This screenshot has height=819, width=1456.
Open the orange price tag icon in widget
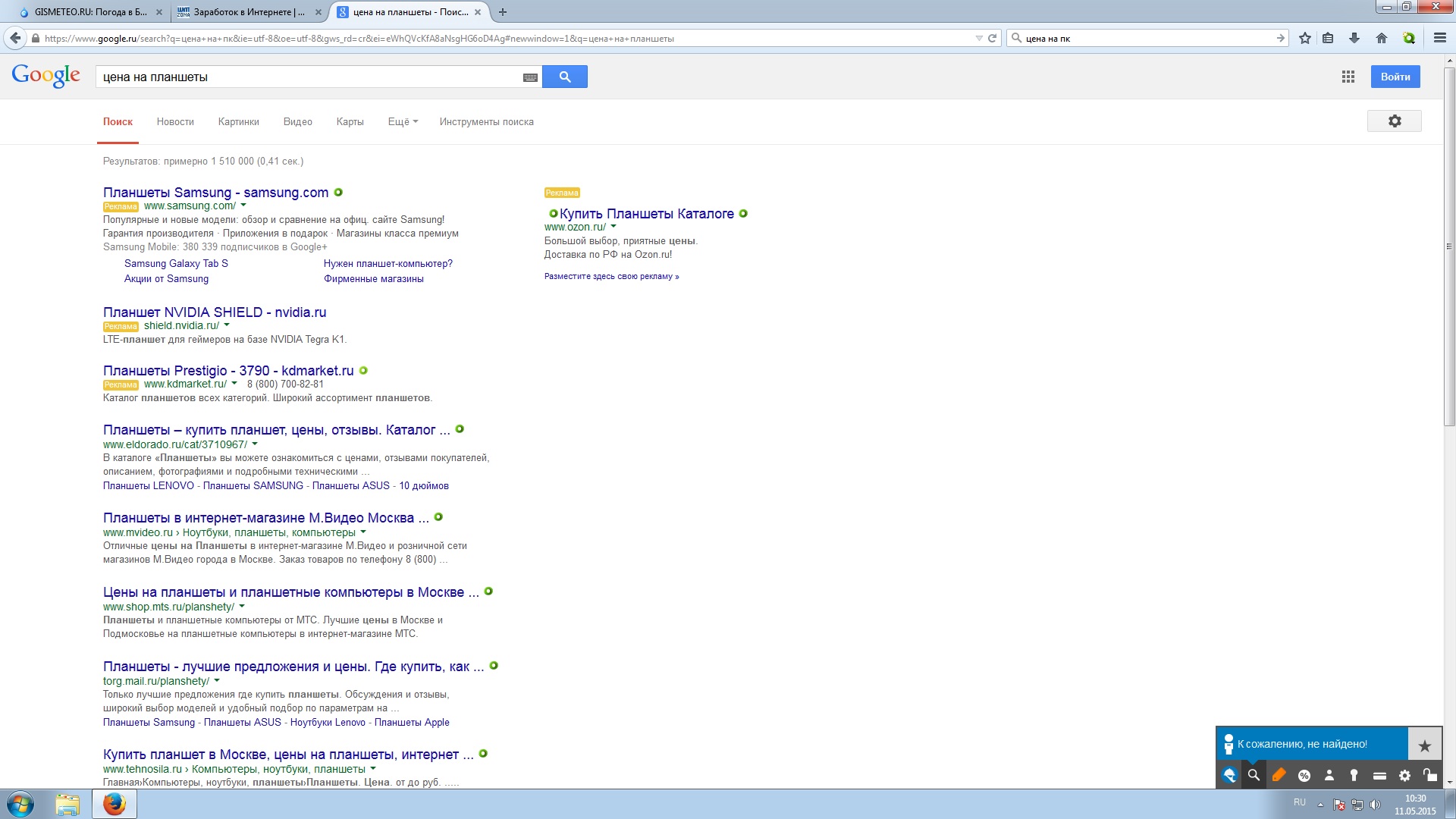pos(1279,775)
